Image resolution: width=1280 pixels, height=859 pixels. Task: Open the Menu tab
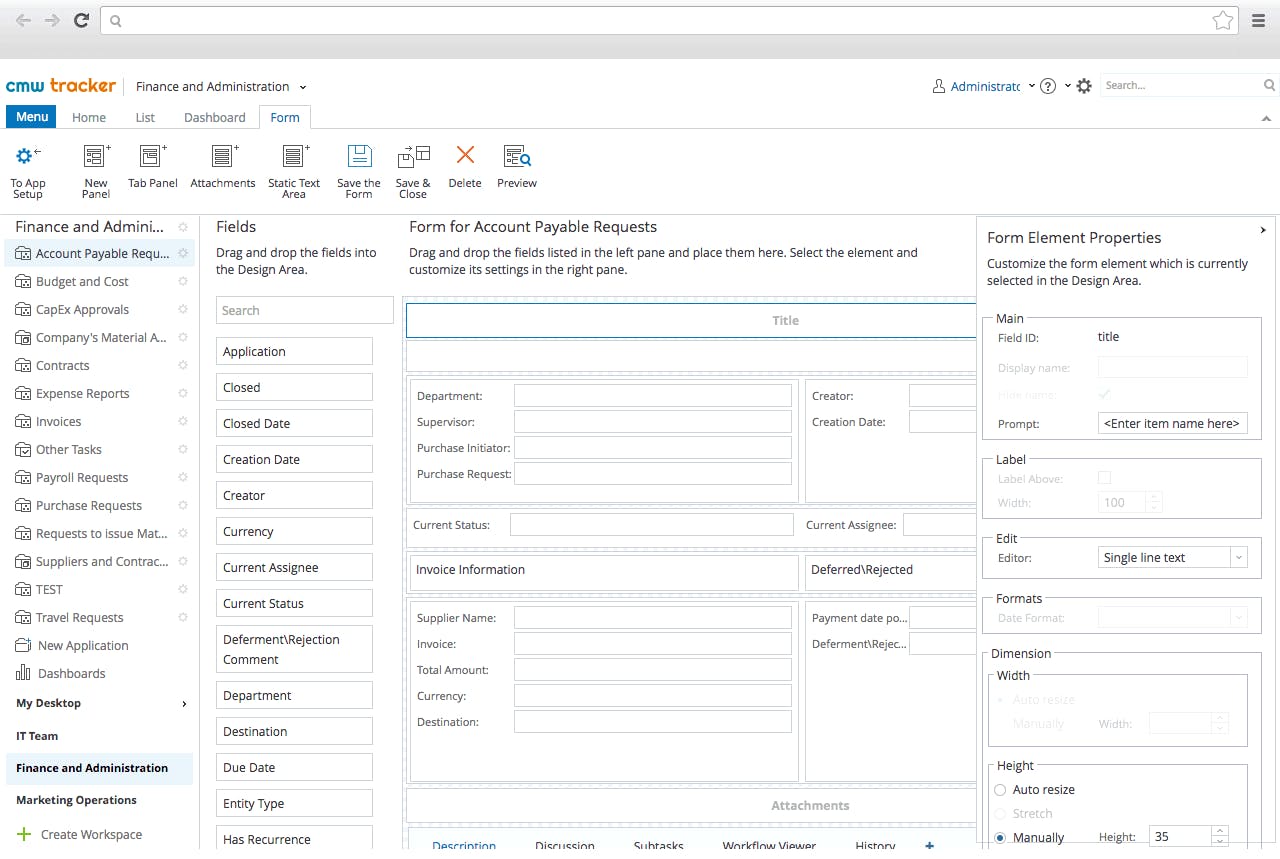32,117
